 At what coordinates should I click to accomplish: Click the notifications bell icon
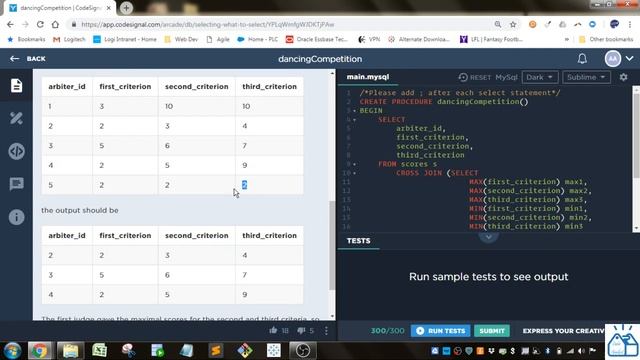pyautogui.click(x=582, y=59)
